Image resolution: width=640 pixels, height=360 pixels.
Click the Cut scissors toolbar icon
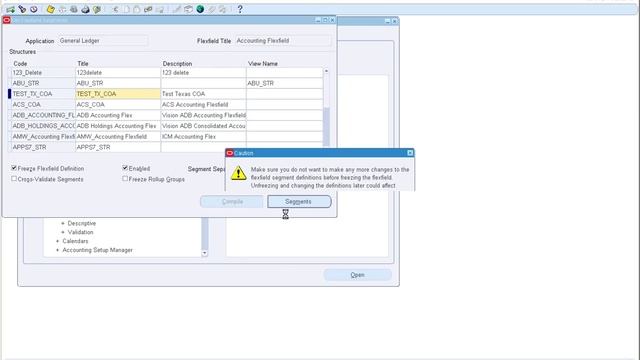(x=116, y=9)
